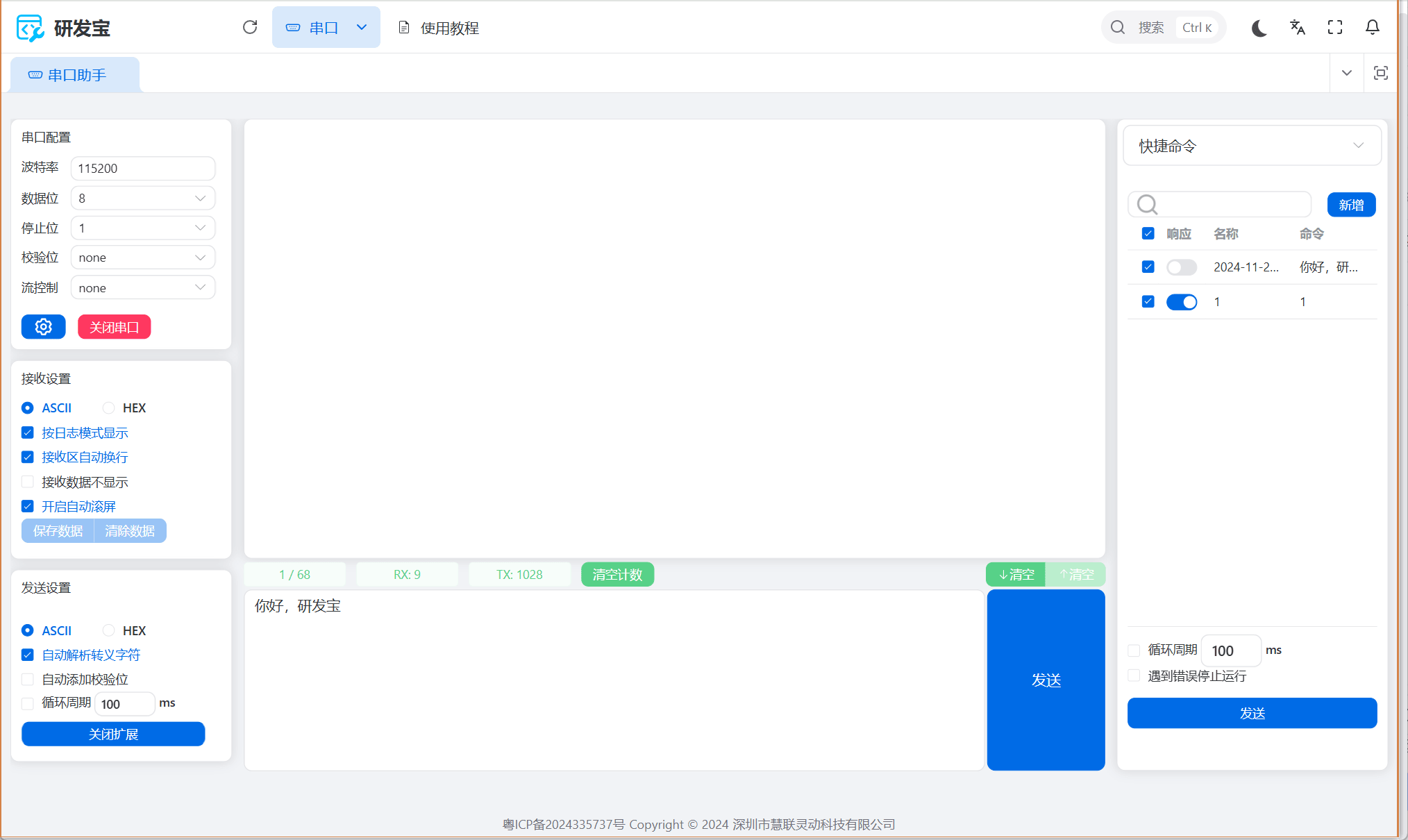Click the tab maximize icon at right
Screen dimensions: 1408x840
(1380, 73)
